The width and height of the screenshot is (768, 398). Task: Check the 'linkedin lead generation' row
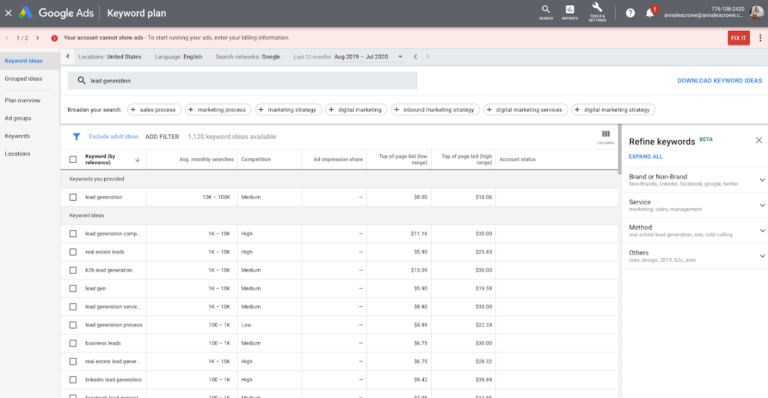click(x=73, y=380)
